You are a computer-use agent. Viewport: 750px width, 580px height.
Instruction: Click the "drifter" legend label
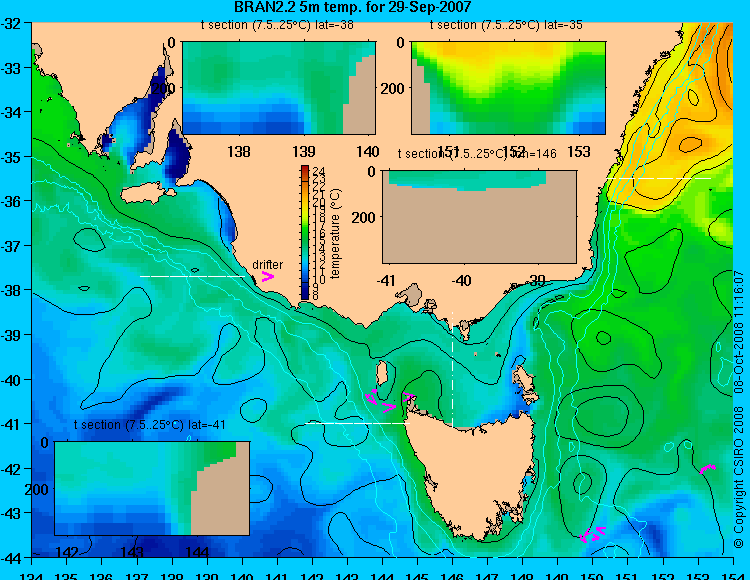coord(267,264)
